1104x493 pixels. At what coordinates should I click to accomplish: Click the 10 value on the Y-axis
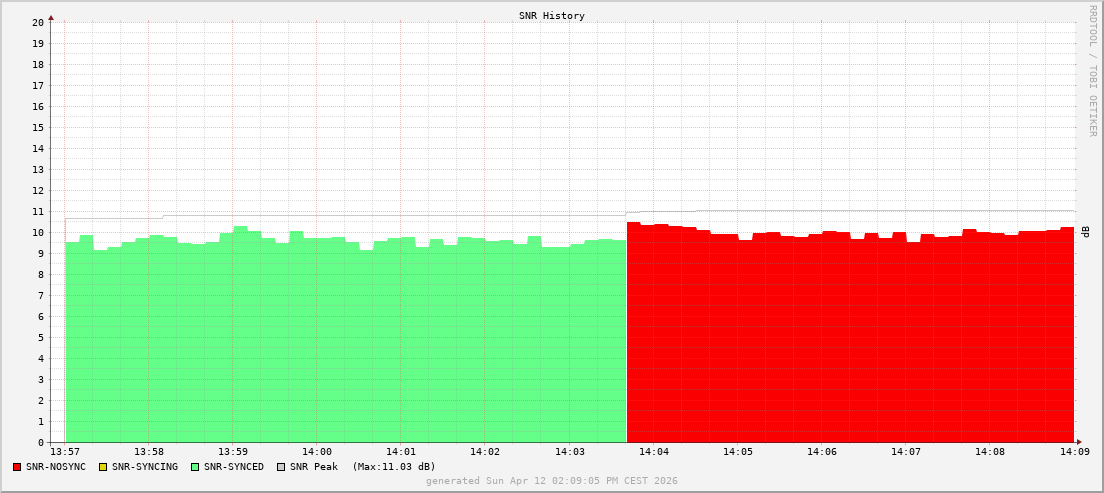[38, 232]
